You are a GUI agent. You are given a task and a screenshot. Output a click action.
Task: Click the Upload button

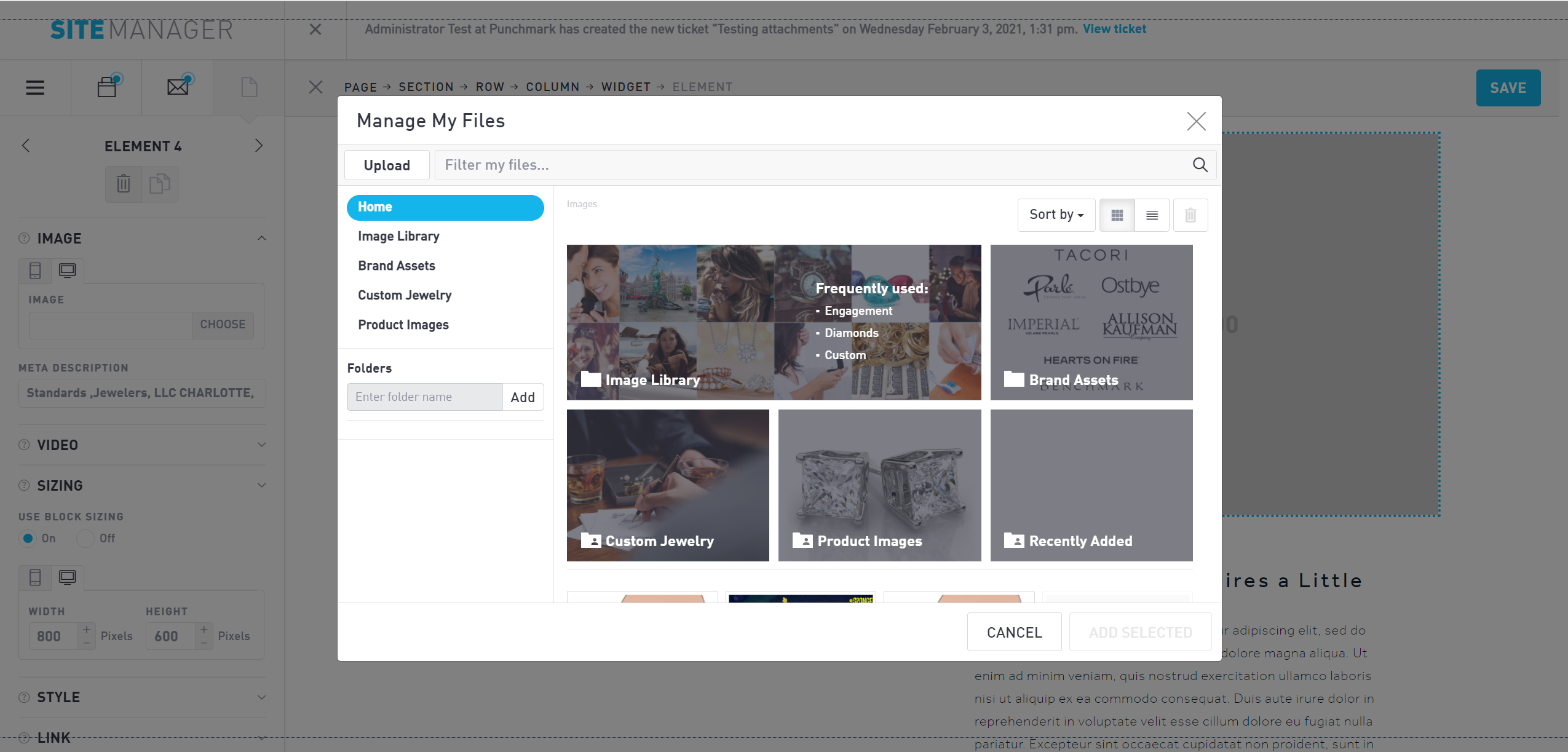[387, 165]
